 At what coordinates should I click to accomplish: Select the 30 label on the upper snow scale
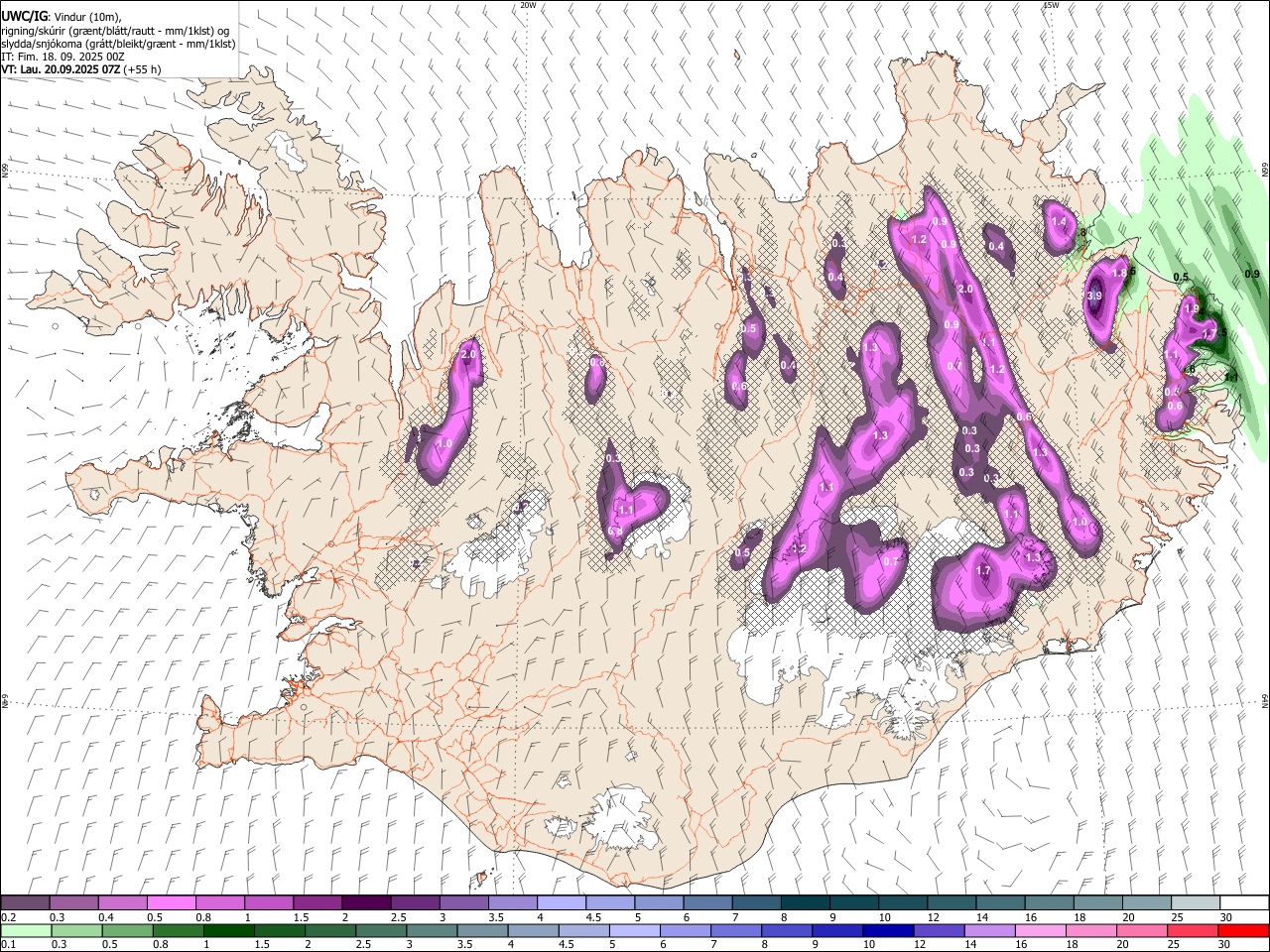pos(1226,917)
